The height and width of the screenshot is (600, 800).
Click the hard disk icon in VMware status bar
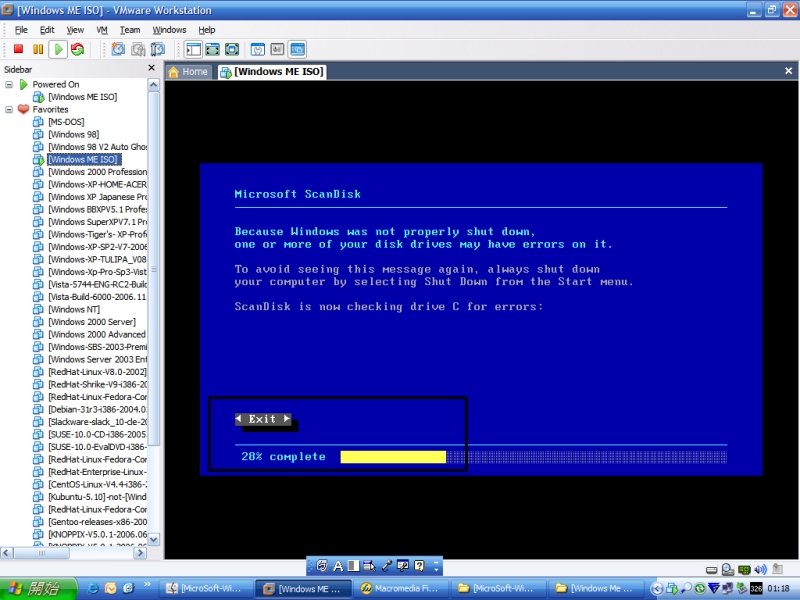712,569
